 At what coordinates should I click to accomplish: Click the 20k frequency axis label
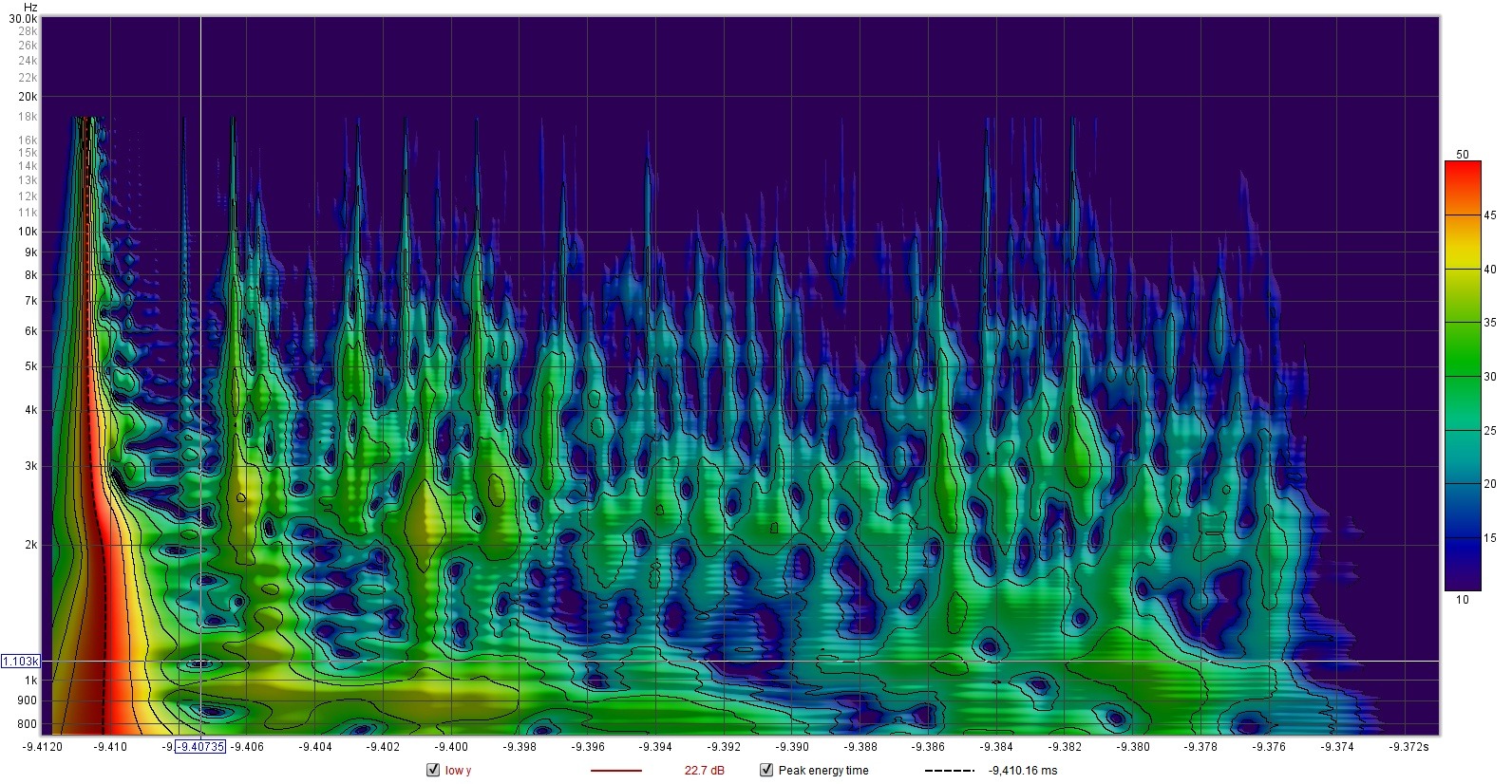[x=28, y=97]
